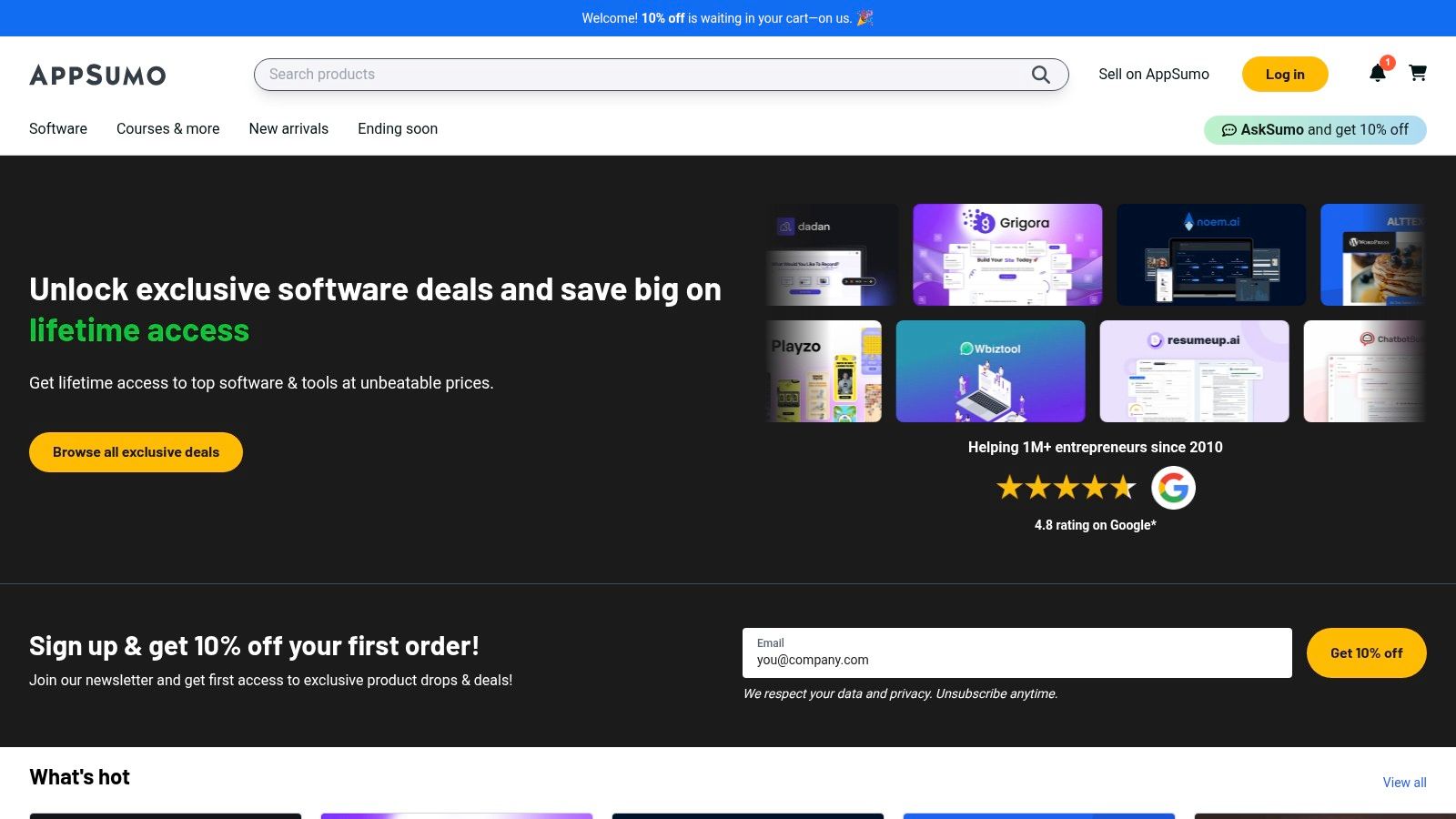Click the AppSumo logo

click(97, 75)
